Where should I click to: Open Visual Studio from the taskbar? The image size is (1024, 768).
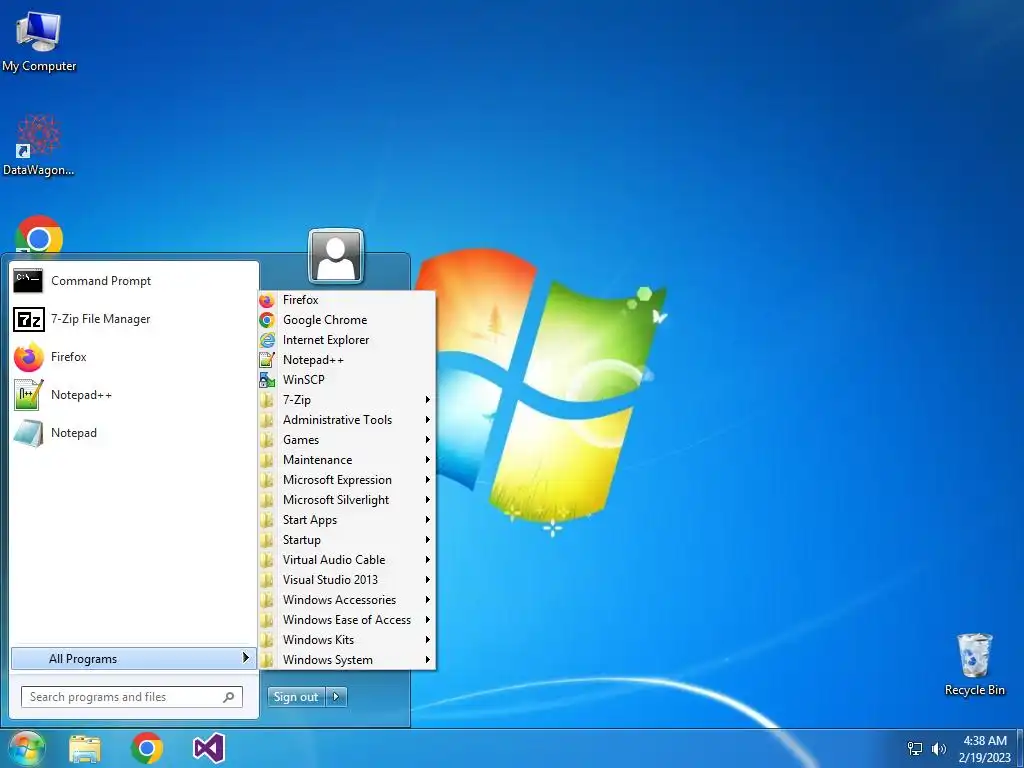(x=209, y=748)
